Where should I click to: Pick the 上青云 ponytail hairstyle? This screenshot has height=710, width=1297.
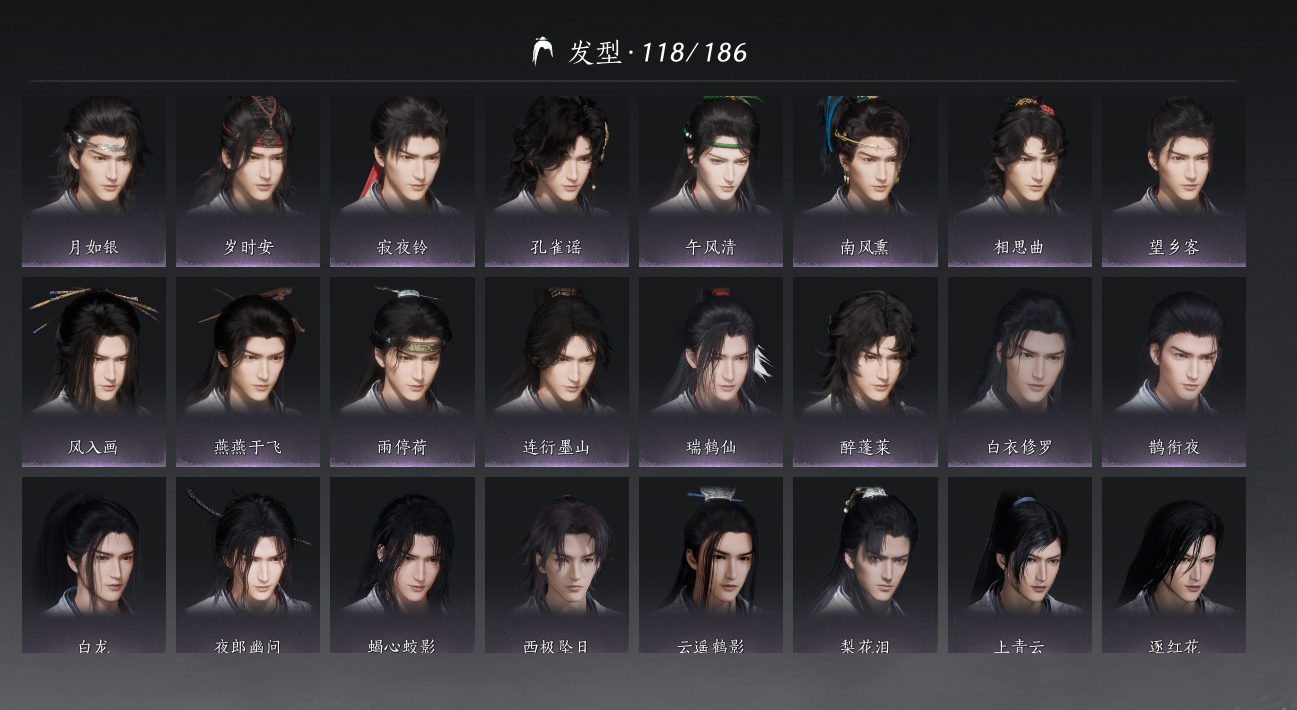[x=1020, y=565]
